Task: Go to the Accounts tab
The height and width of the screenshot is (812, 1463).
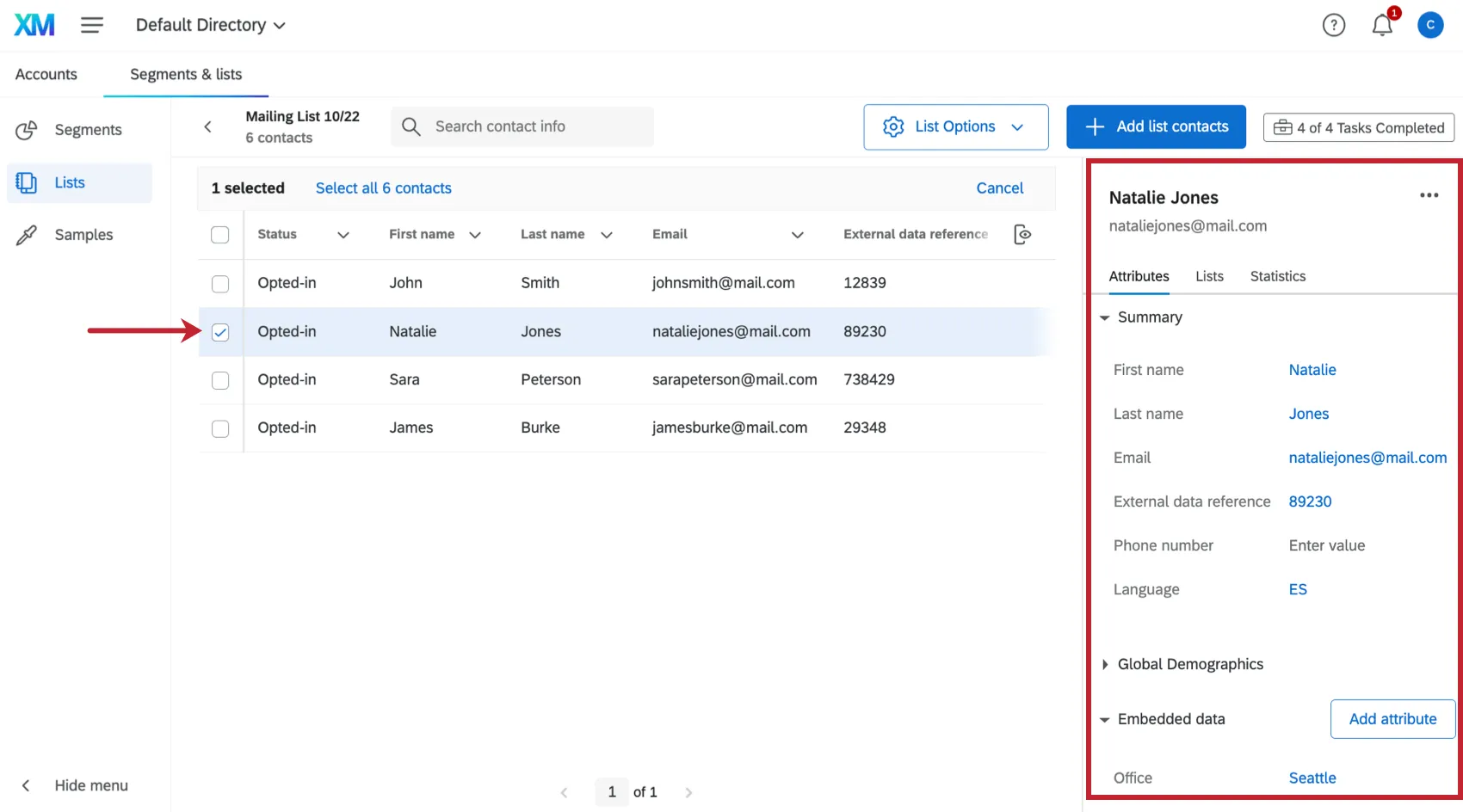Action: 46,74
